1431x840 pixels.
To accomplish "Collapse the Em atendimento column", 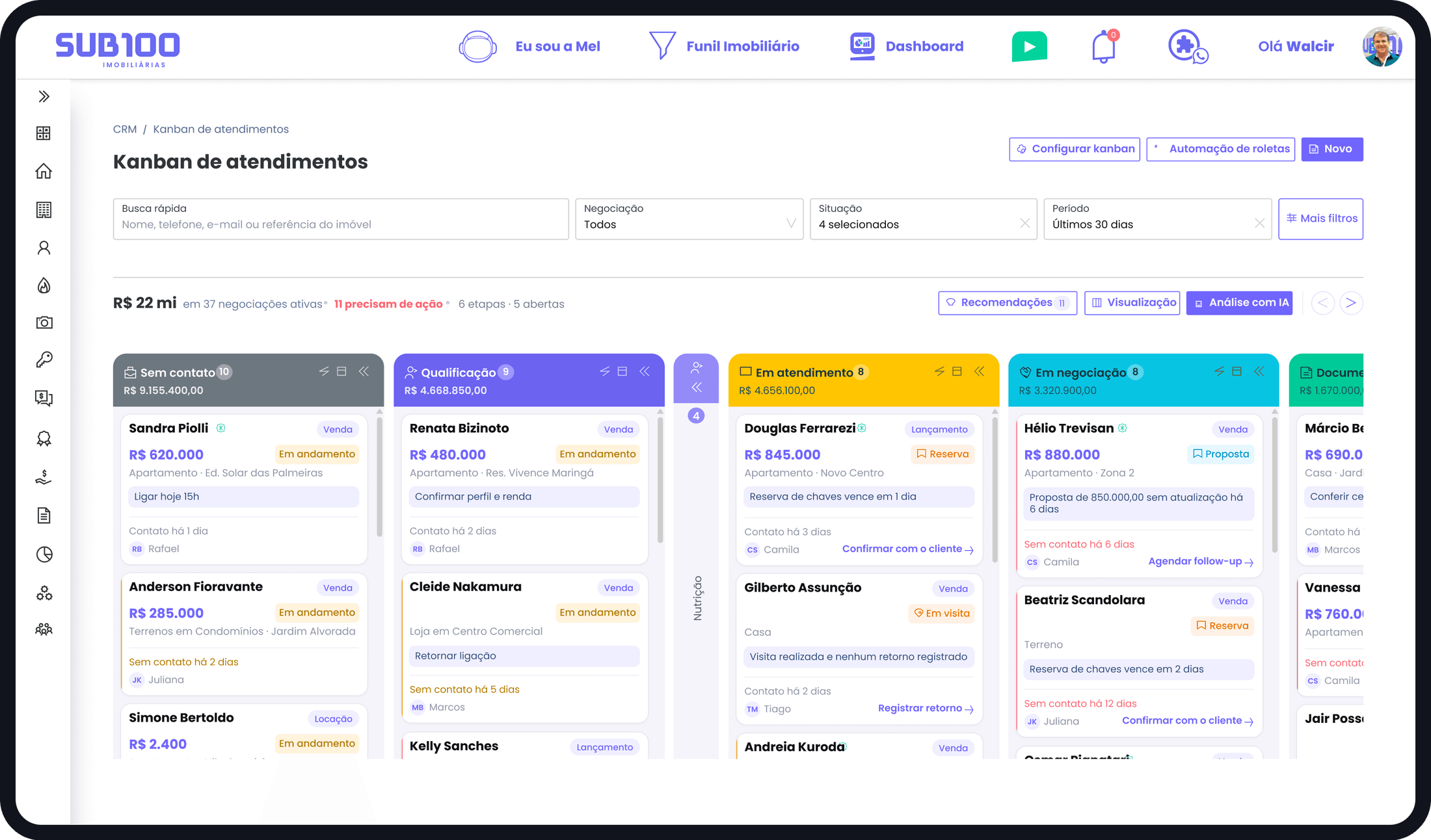I will 980,371.
